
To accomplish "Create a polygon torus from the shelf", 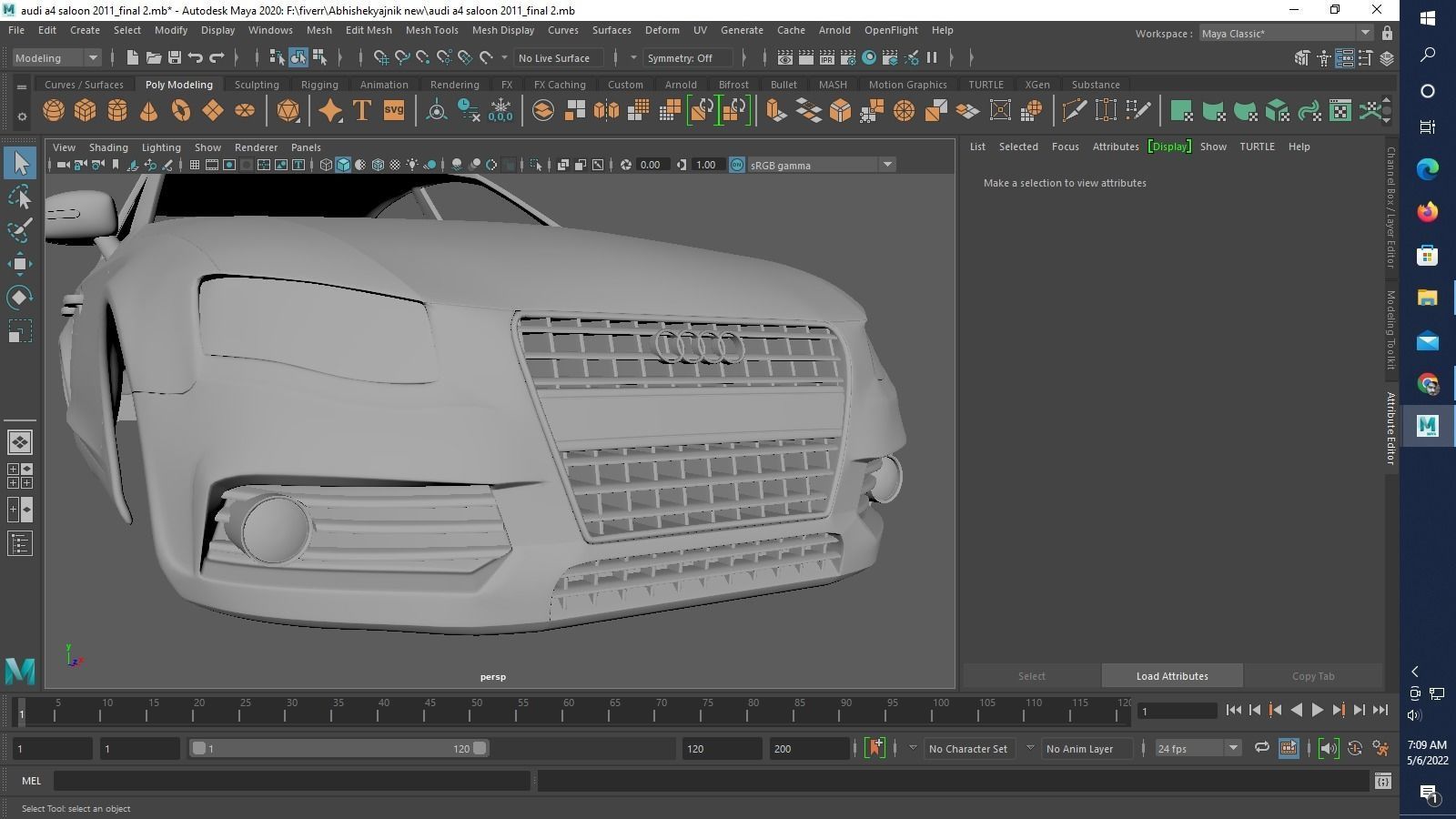I will [181, 111].
